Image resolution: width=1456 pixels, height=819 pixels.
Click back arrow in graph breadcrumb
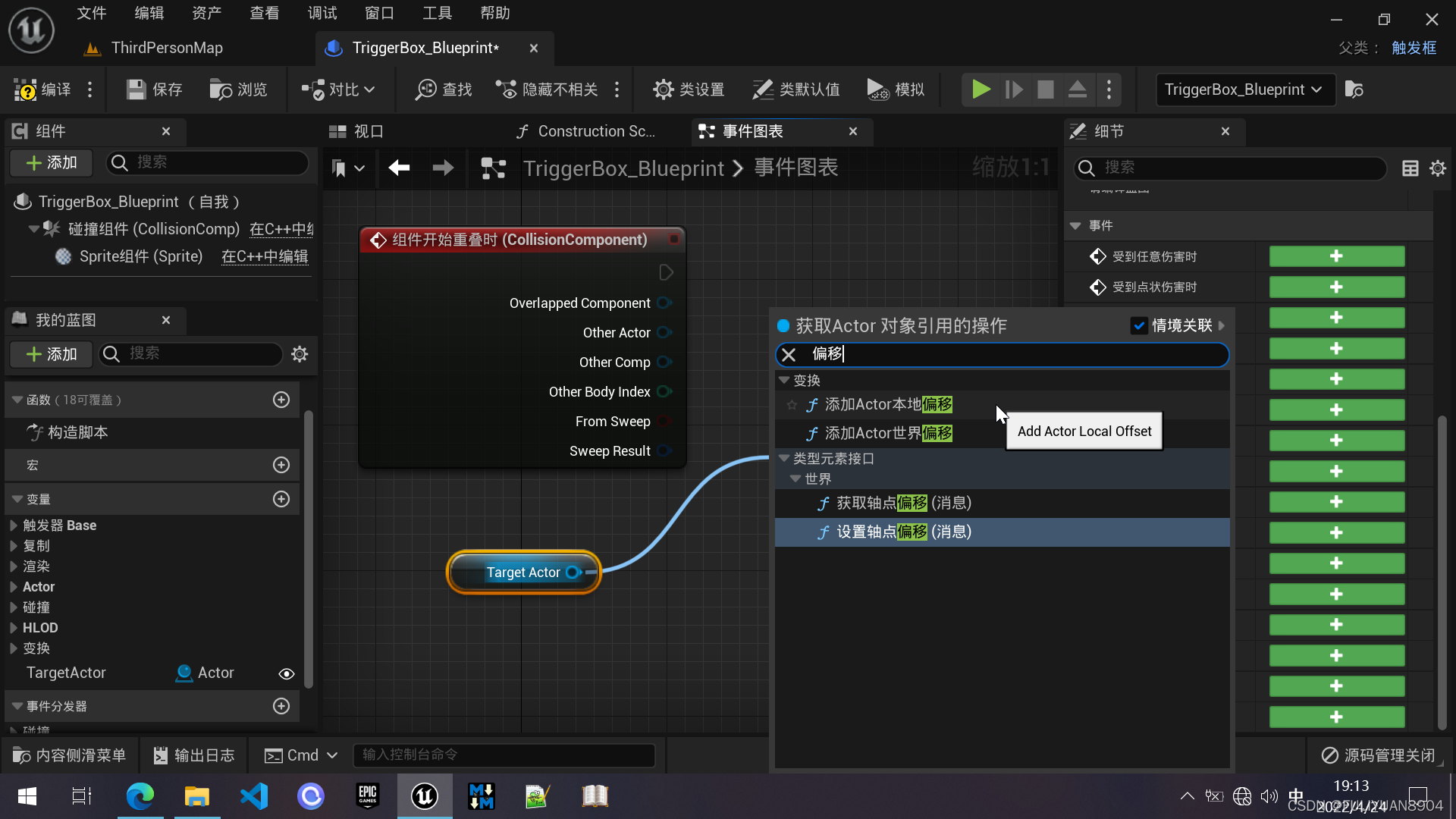[x=400, y=168]
